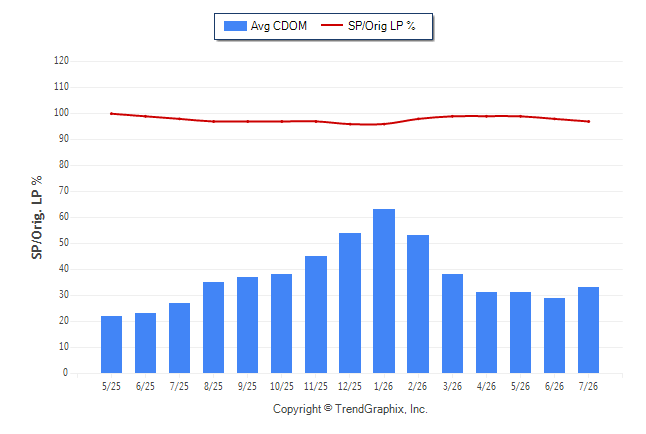This screenshot has width=646, height=434.
Task: Click the 7/26 bar
Action: (x=588, y=330)
